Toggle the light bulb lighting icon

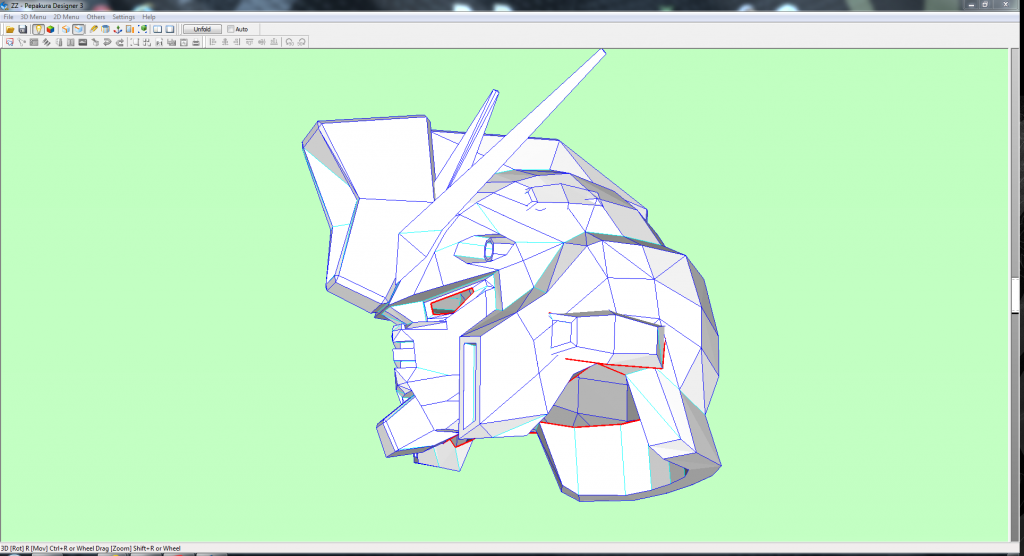[x=37, y=29]
